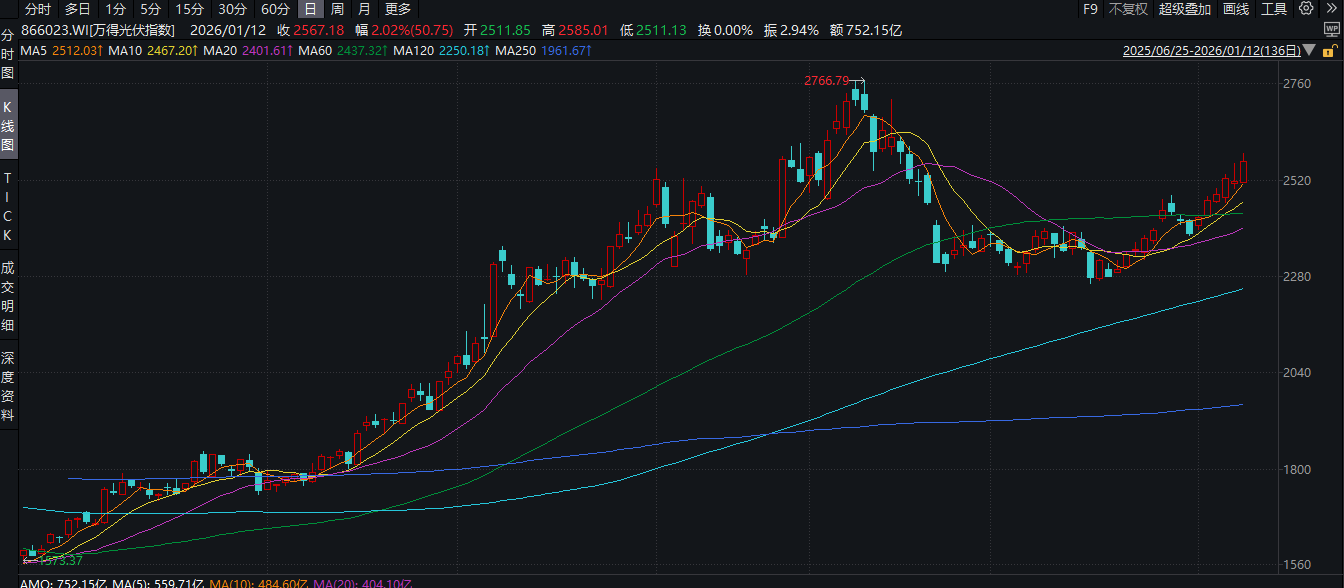Click the 2025/06/25-2026/01/12 date range link
The image size is (1344, 588).
click(x=1212, y=50)
